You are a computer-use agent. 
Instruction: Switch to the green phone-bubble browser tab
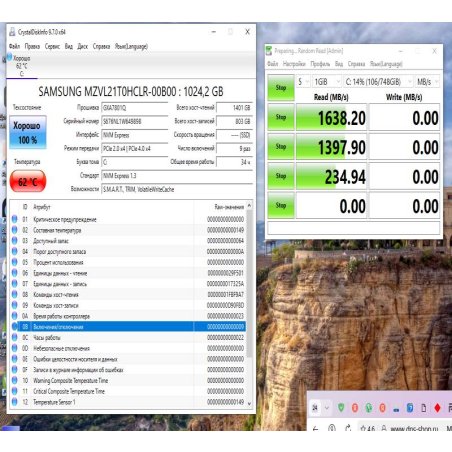point(369,407)
